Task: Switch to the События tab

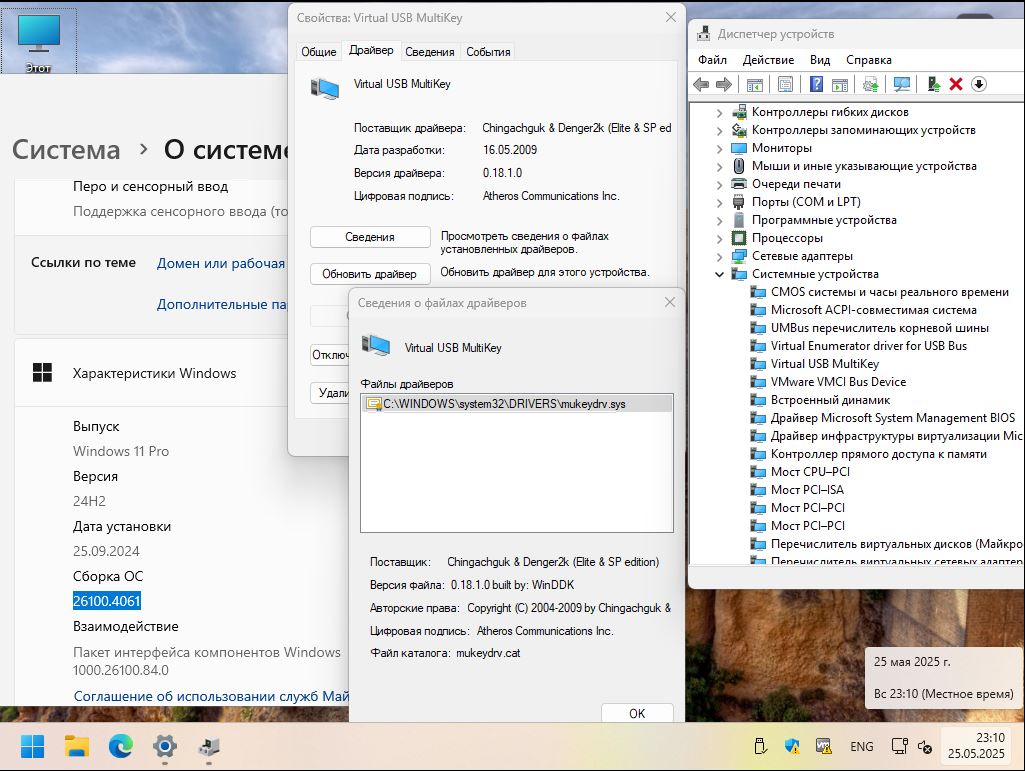Action: [x=488, y=52]
